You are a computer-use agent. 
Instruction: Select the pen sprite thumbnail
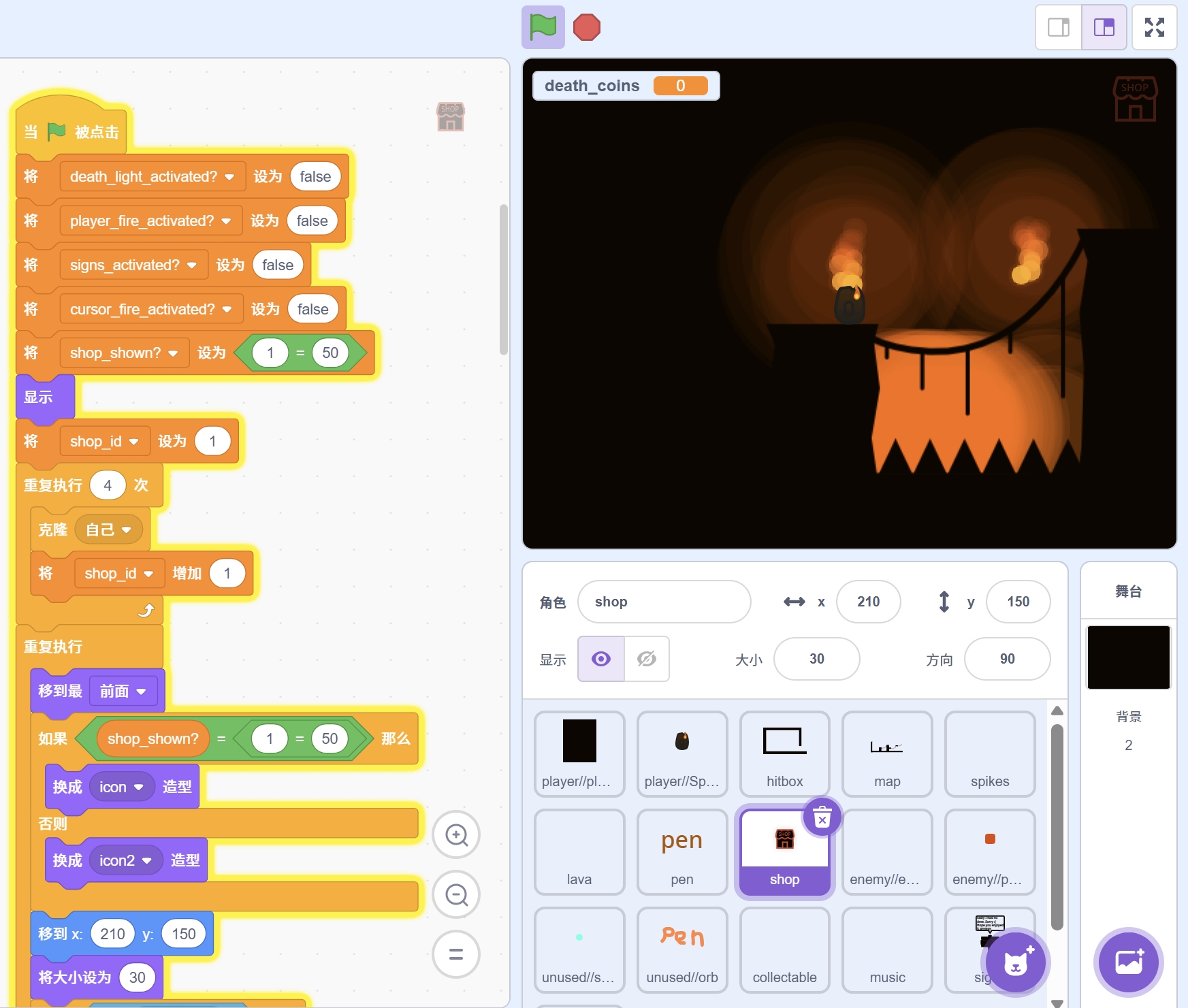coord(681,851)
